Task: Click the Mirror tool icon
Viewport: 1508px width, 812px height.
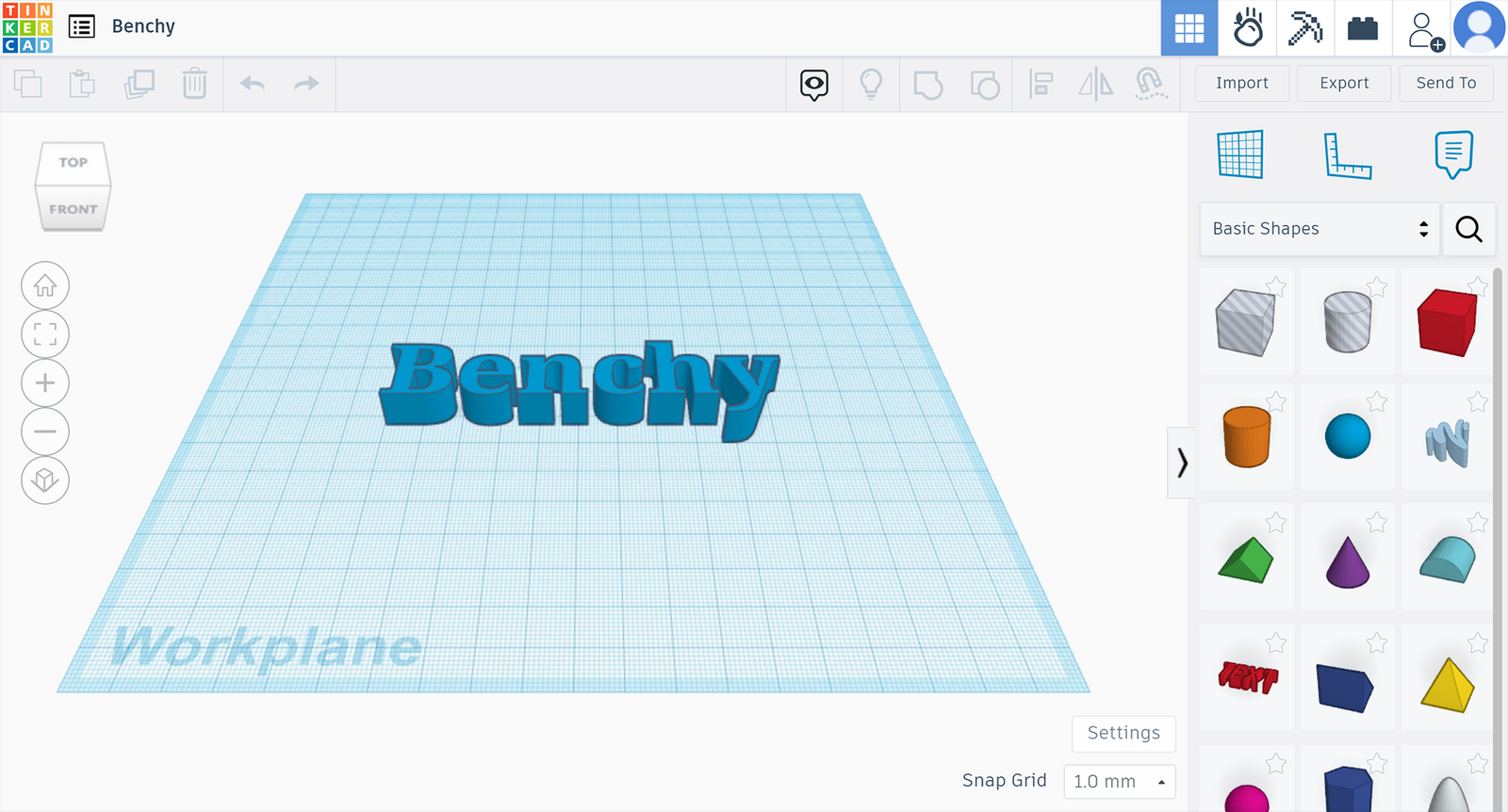Action: pyautogui.click(x=1096, y=85)
